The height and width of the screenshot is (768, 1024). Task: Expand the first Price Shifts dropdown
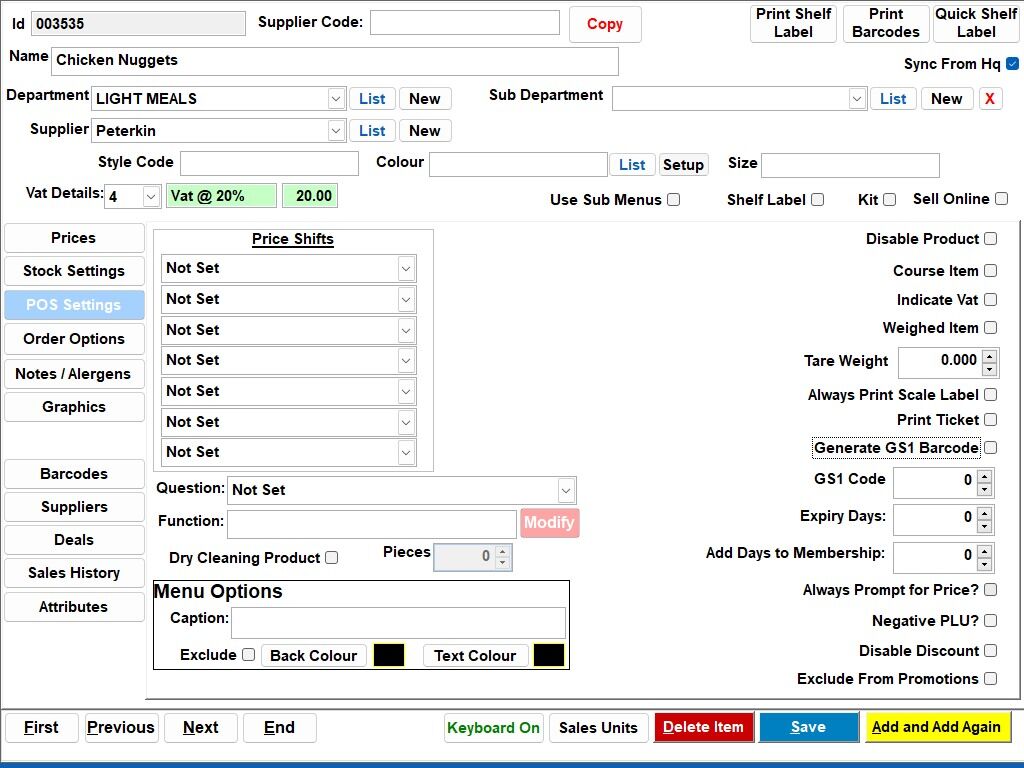pos(406,268)
